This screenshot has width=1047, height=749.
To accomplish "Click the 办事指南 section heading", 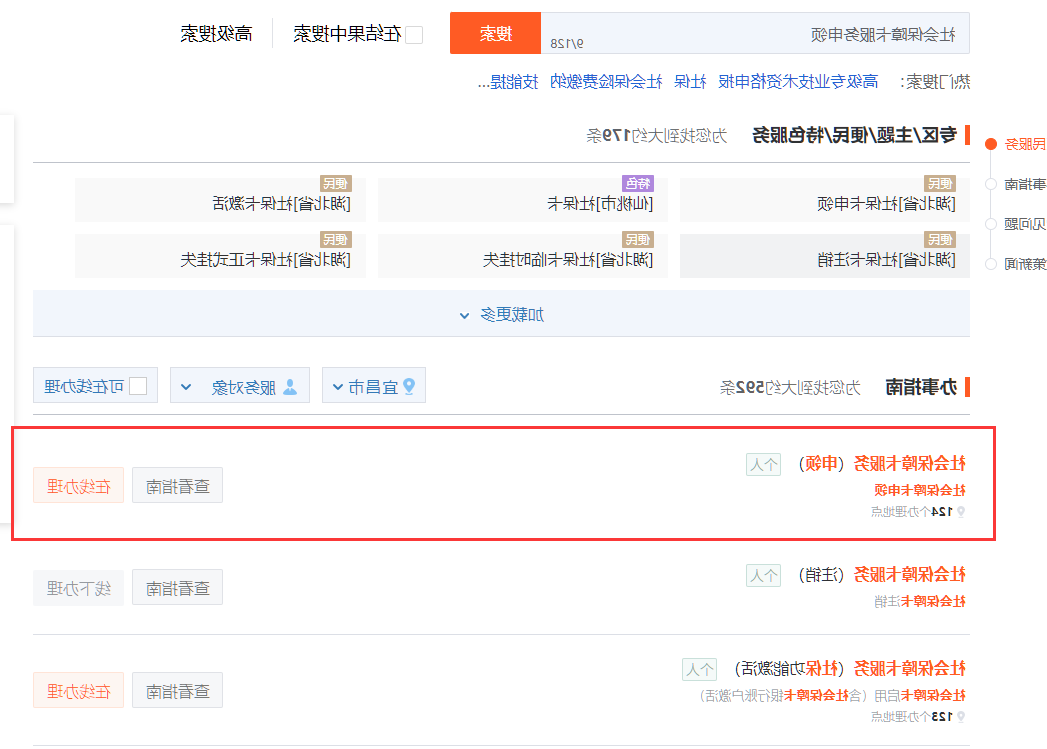I will (921, 387).
